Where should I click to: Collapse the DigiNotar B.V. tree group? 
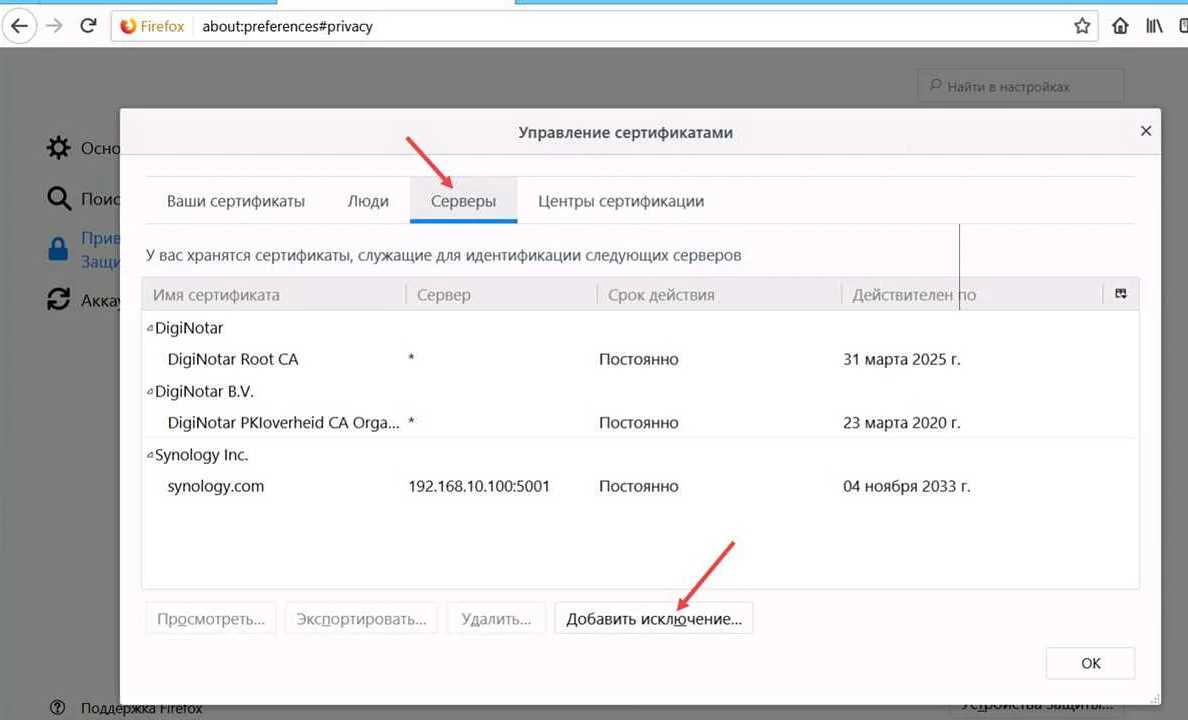coord(150,392)
